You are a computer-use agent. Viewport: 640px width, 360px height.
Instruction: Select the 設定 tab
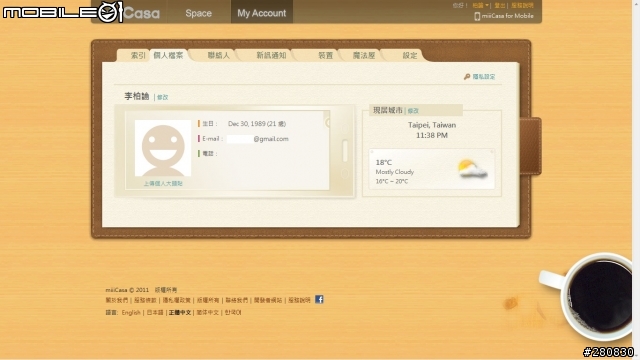click(x=410, y=55)
